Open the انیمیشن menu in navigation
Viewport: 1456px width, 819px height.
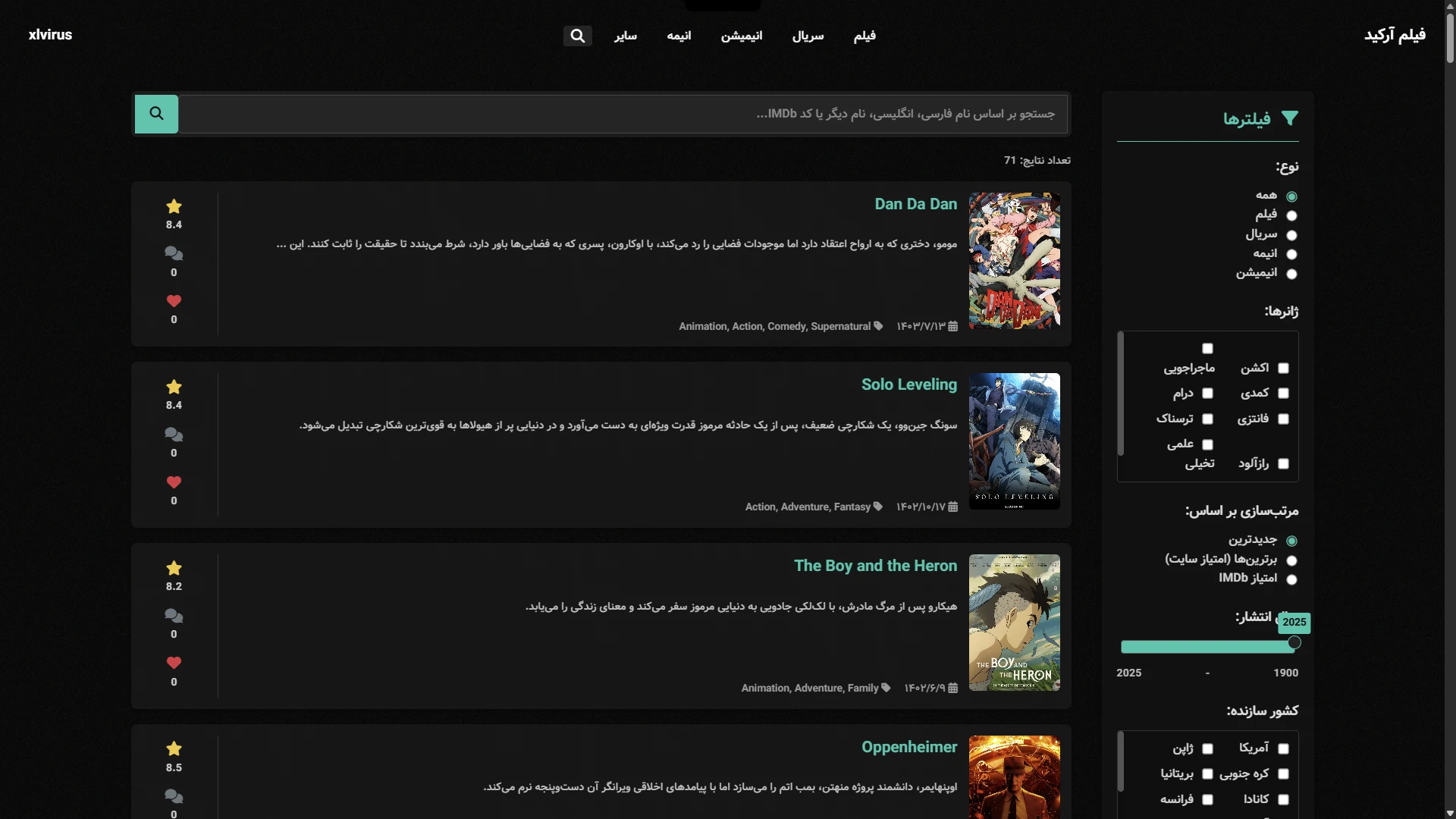tap(741, 36)
